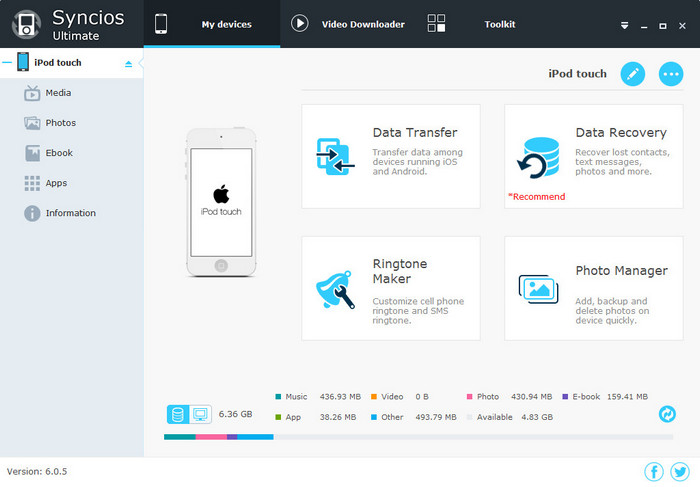Click Music size 436.93 MB
700x487 pixels.
coord(340,396)
